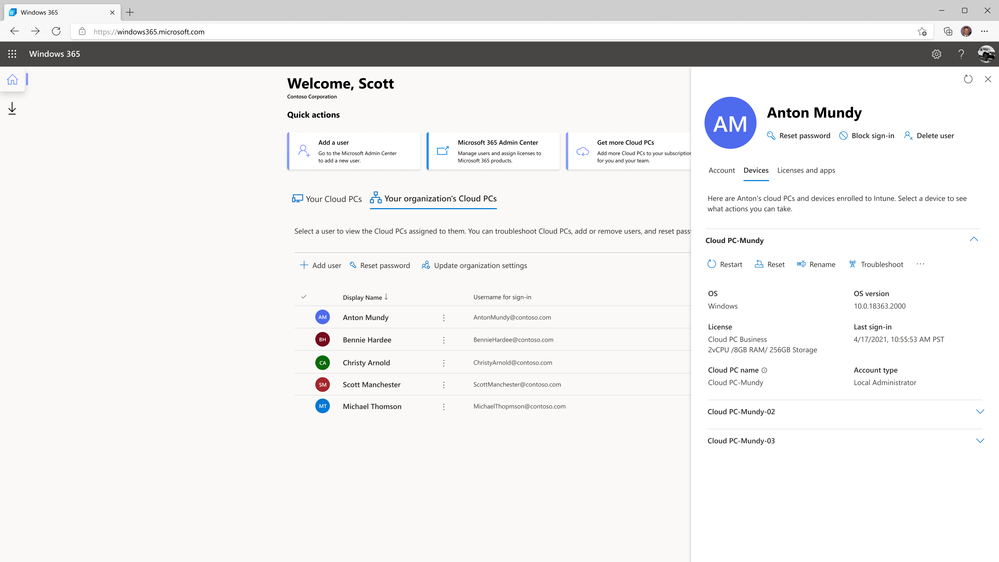
Task: Reload the browser page
Action: pos(56,31)
